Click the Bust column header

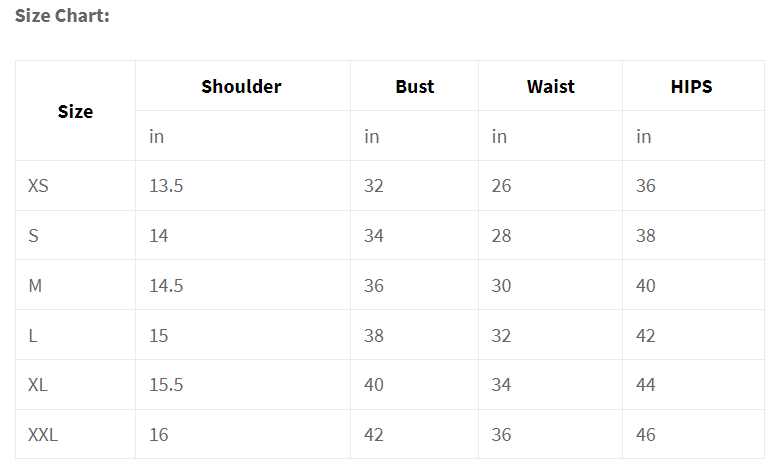coord(414,86)
